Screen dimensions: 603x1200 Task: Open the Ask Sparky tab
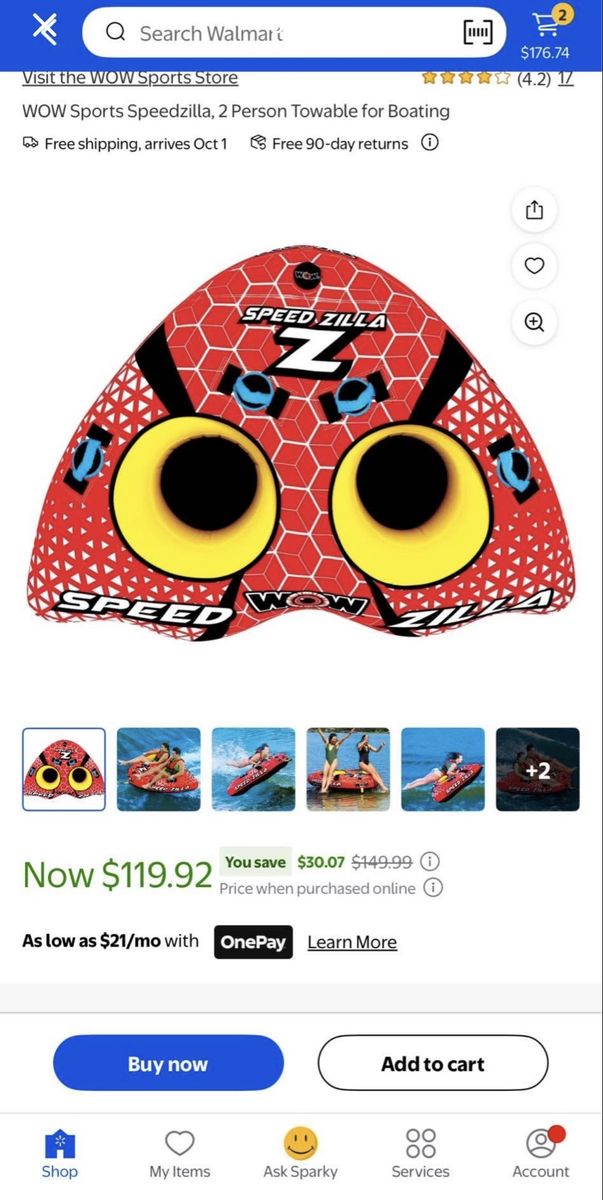point(300,1155)
